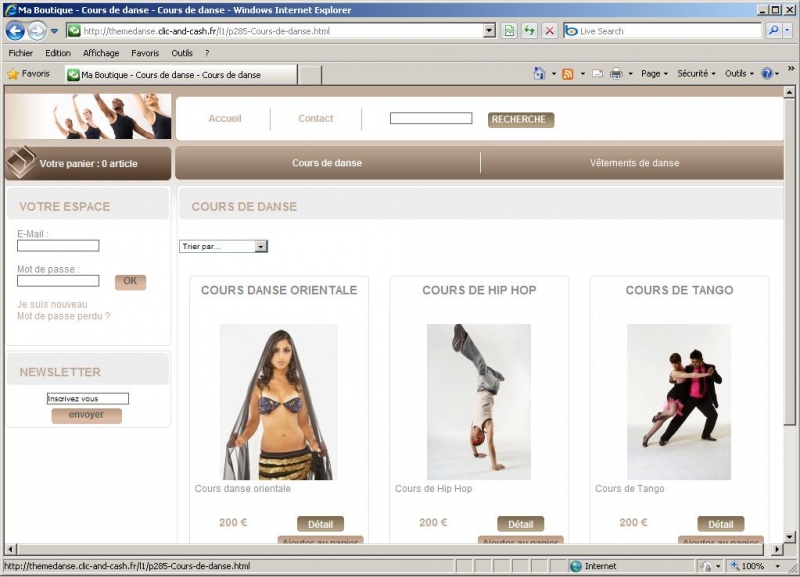The height and width of the screenshot is (577, 800).
Task: Click the Mot de passe field
Action: point(58,281)
